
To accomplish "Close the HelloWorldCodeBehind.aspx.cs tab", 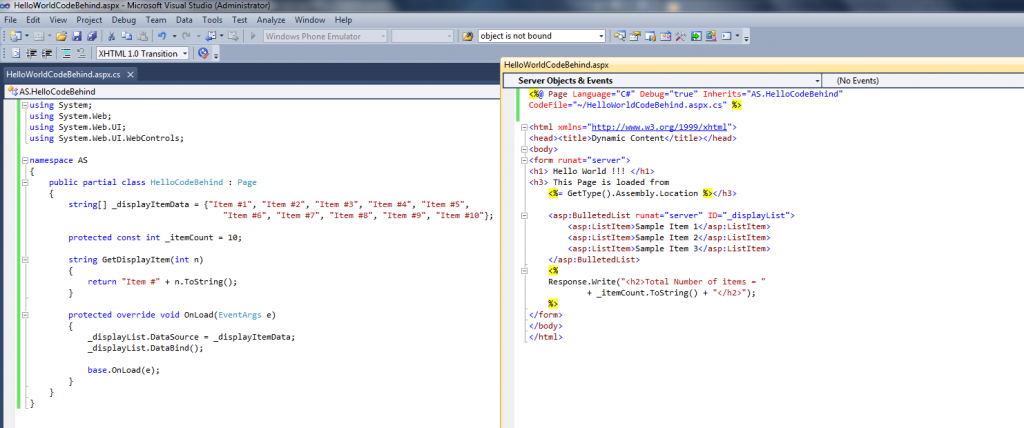I will (x=131, y=74).
